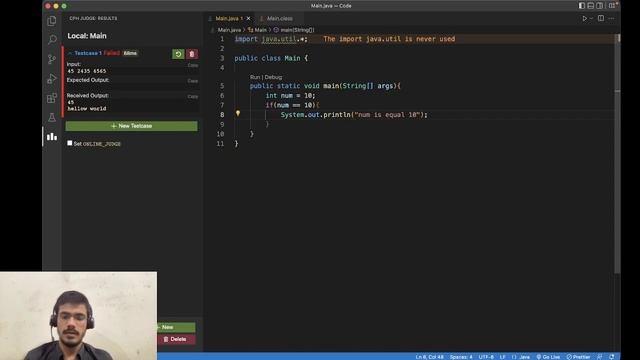Open the Explorer view in activity bar
640x360 pixels.
tap(52, 21)
